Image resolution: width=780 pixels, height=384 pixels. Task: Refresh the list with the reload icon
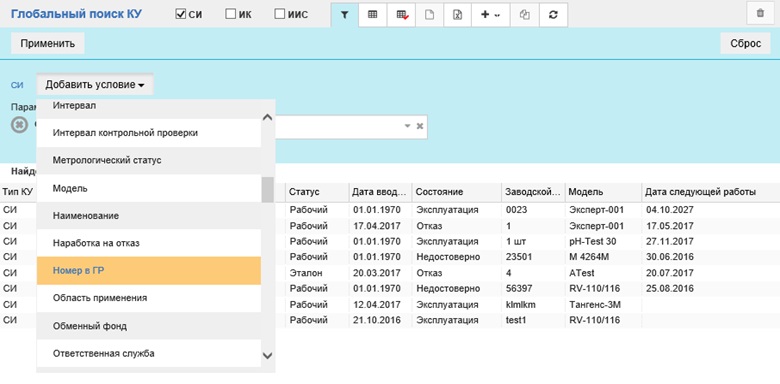coord(553,14)
